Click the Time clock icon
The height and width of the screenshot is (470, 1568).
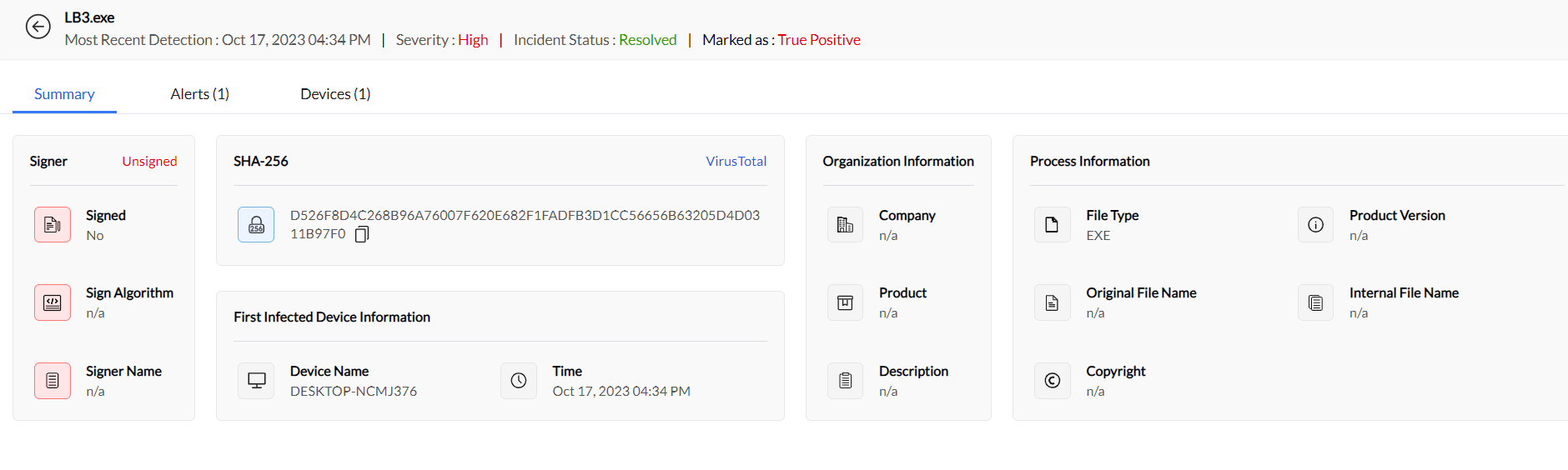pyautogui.click(x=519, y=381)
